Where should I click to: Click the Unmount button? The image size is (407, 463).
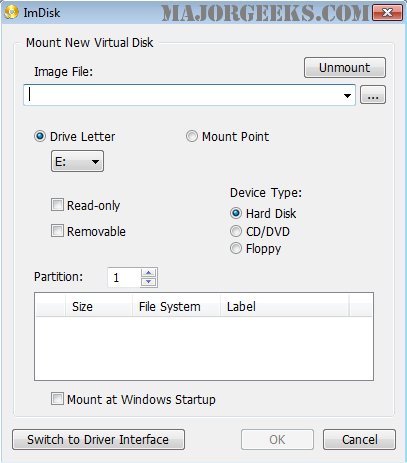pos(345,68)
